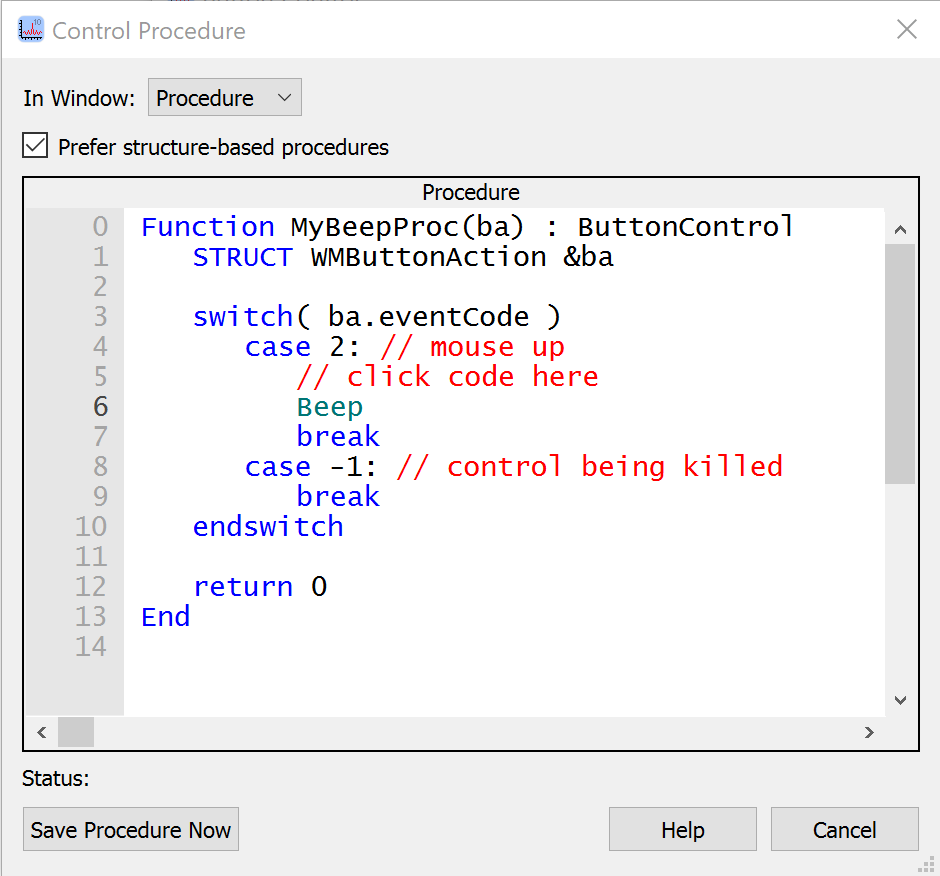Image resolution: width=940 pixels, height=876 pixels.
Task: Click empty line 14 in editor
Action: (400, 647)
